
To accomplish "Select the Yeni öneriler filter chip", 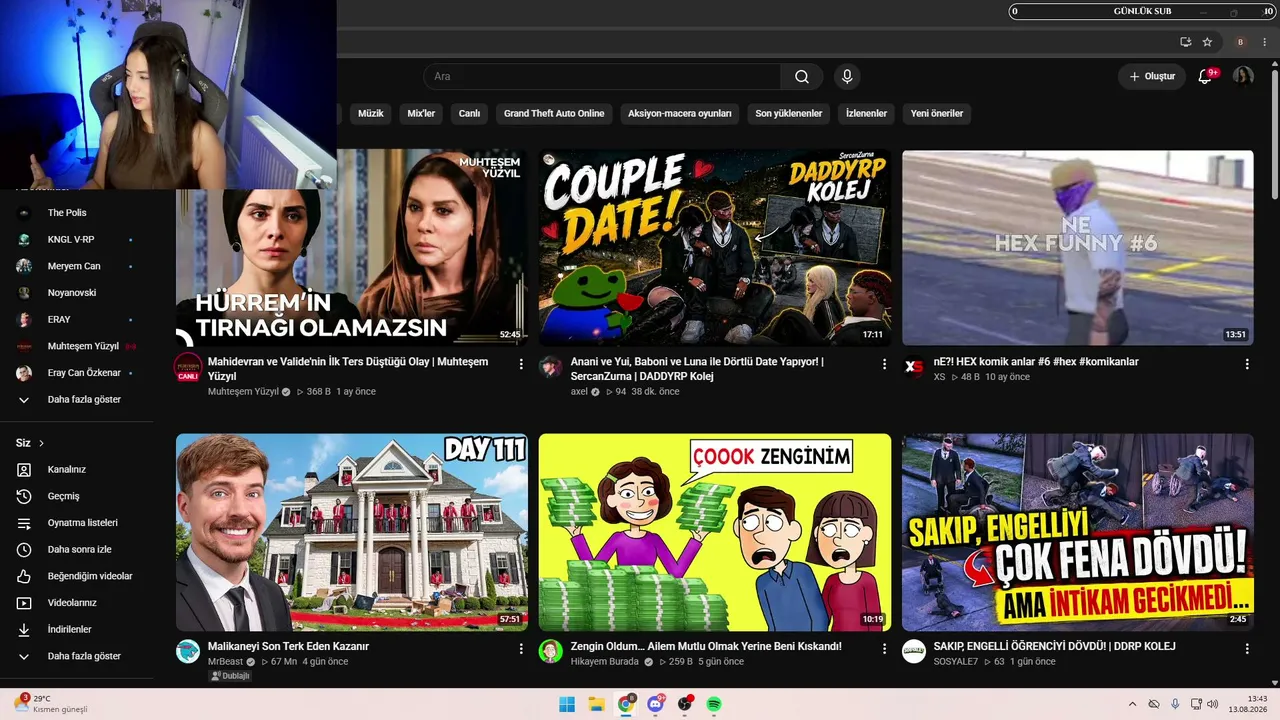I will pos(937,114).
